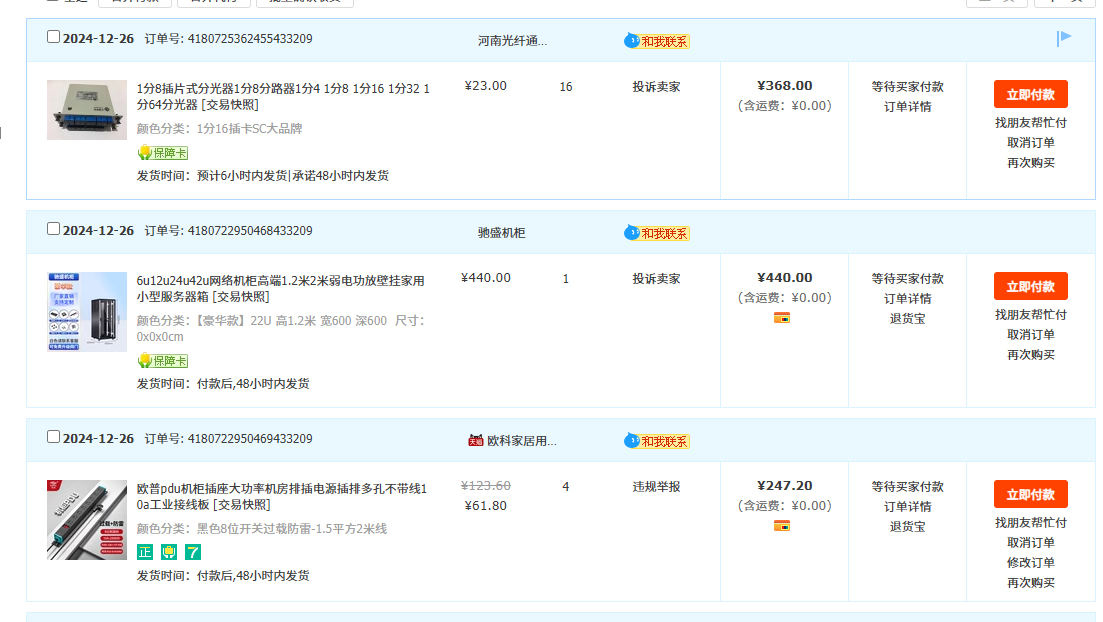
Task: Tick checkbox for order 4180722950468433209
Action: click(54, 229)
